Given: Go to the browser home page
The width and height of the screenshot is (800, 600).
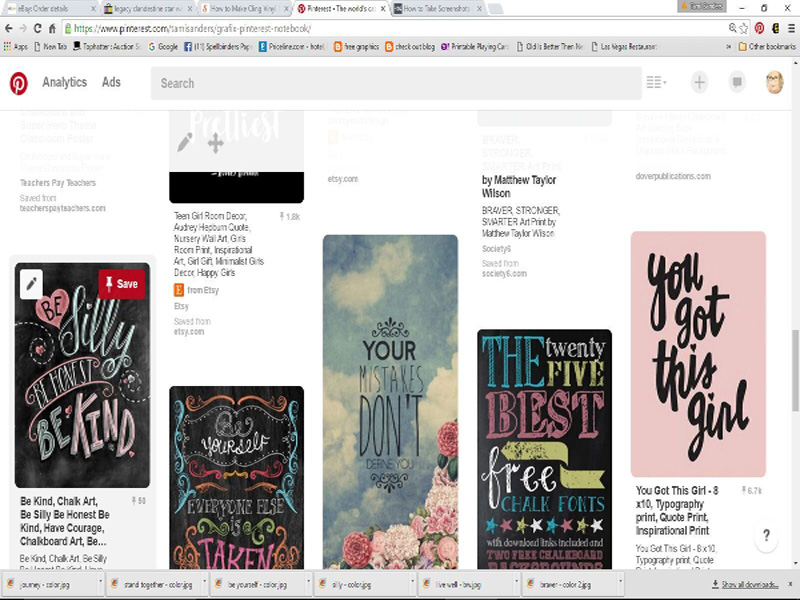Looking at the screenshot, I should (x=52, y=28).
